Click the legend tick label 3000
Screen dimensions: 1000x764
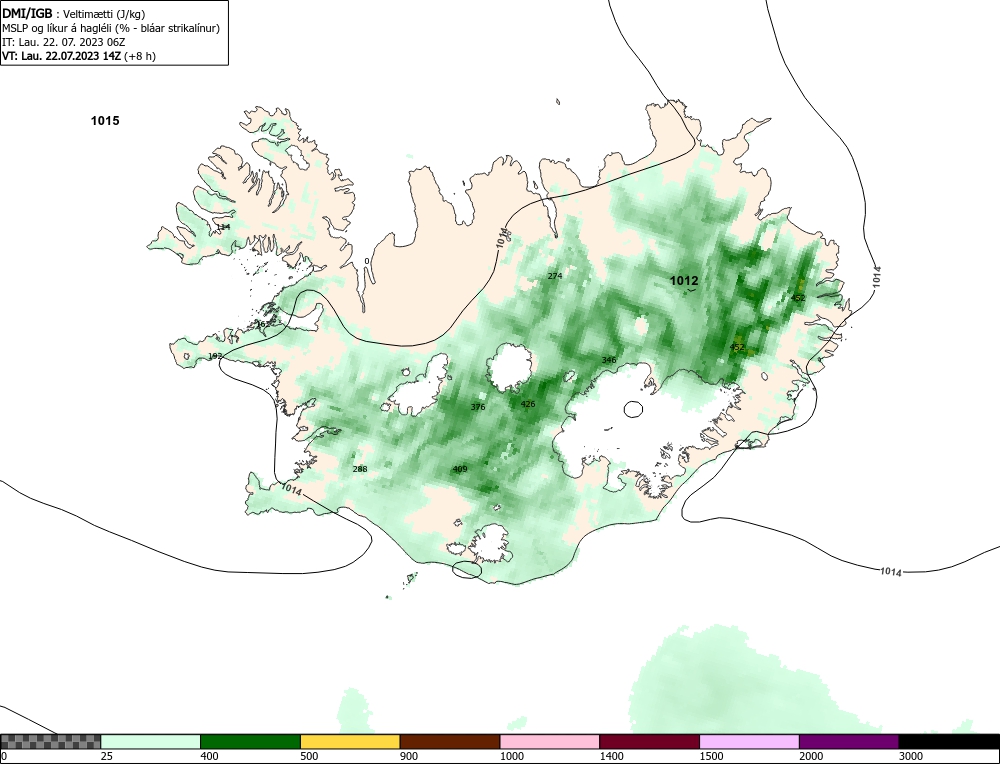(x=911, y=756)
